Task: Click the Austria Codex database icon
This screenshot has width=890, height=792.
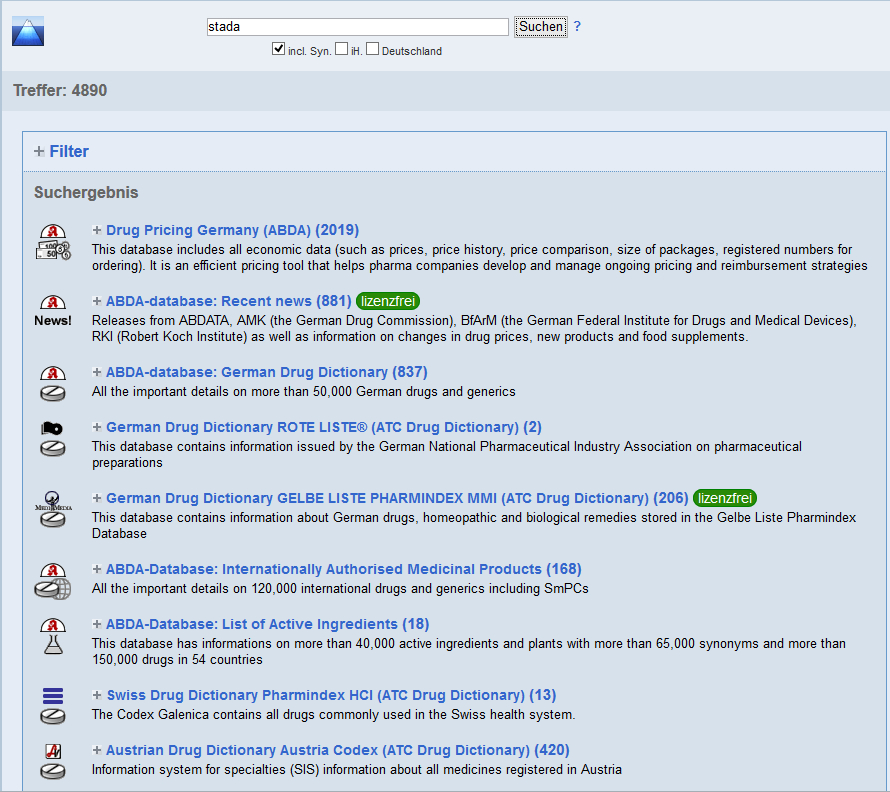Action: (53, 761)
